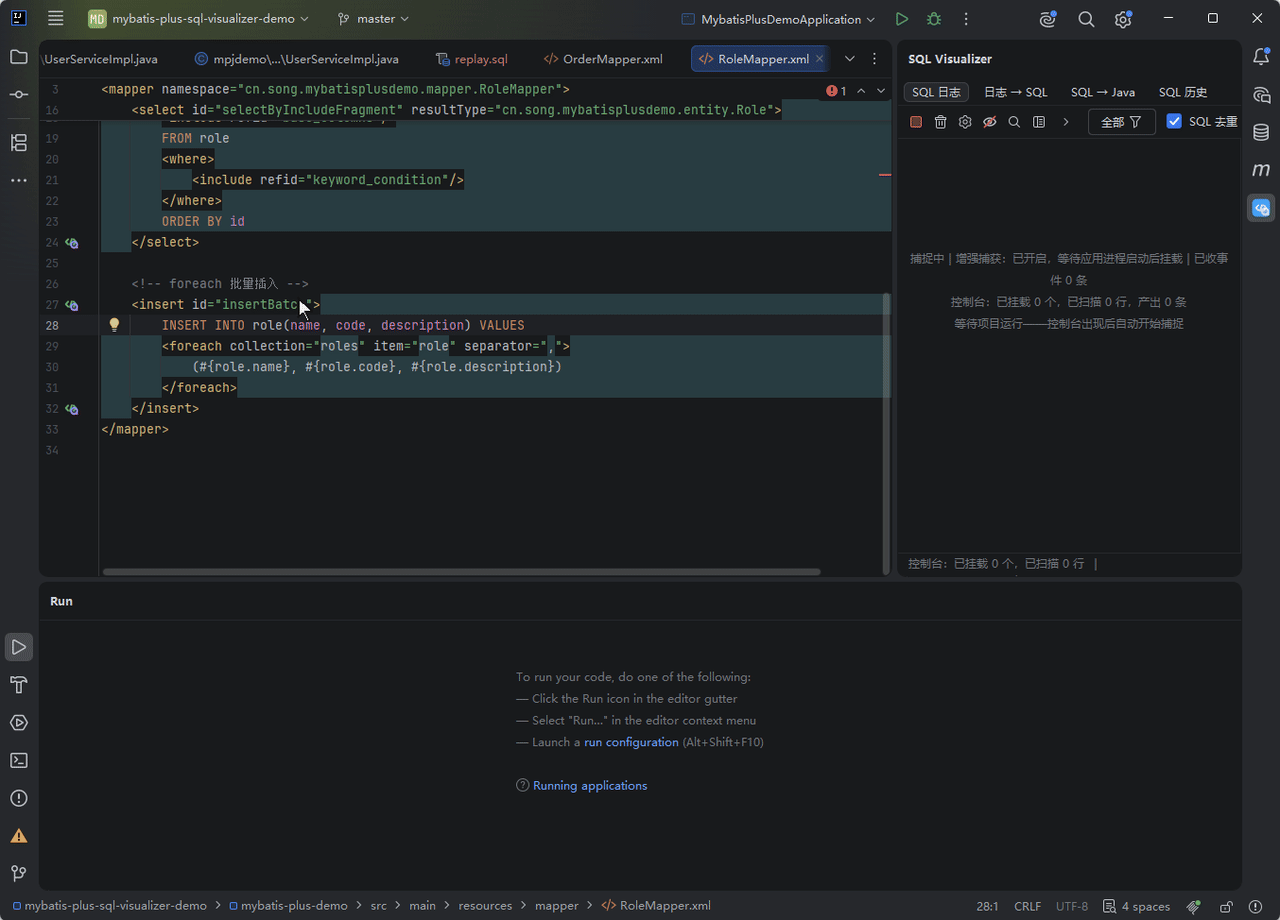Switch to the 日志 → SQL tab
1280x920 pixels.
(x=1016, y=92)
